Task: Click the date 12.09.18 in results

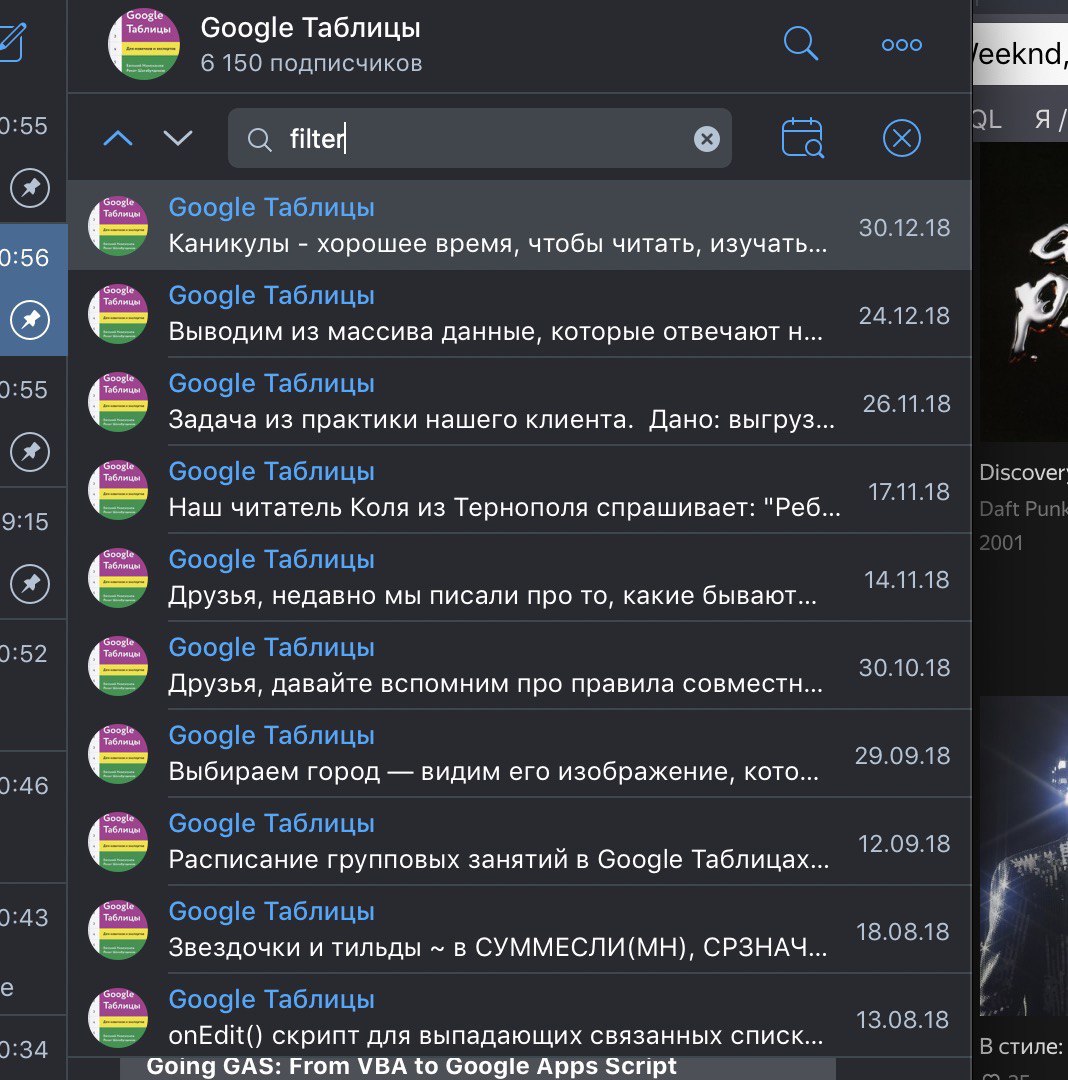Action: point(904,844)
